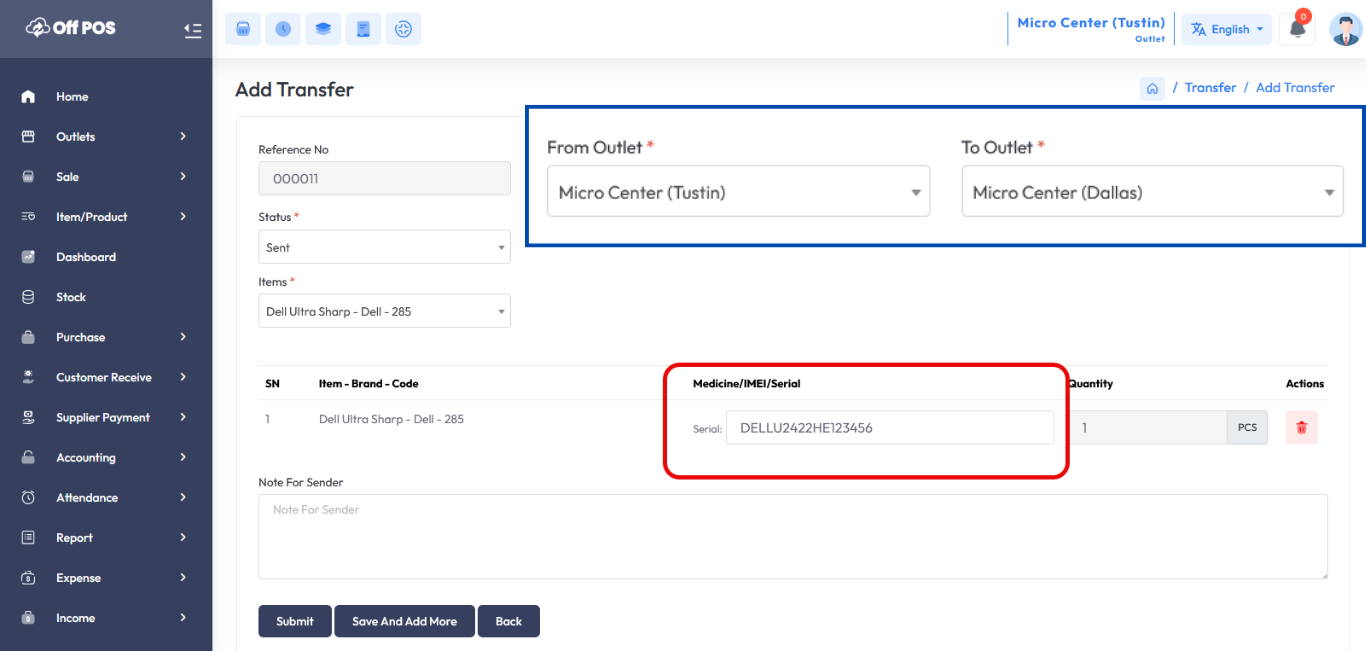1366x651 pixels.
Task: Open the To Outlet dropdown
Action: point(1152,192)
